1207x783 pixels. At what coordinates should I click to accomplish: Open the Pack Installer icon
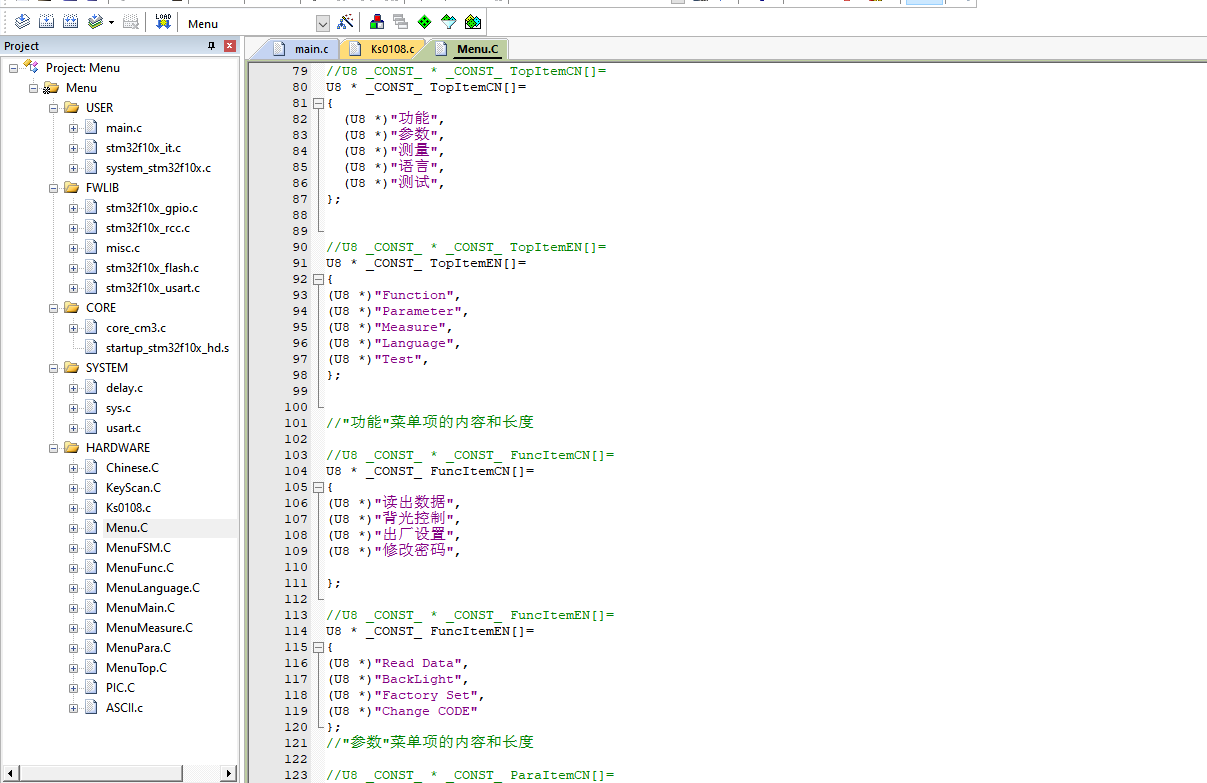(473, 22)
